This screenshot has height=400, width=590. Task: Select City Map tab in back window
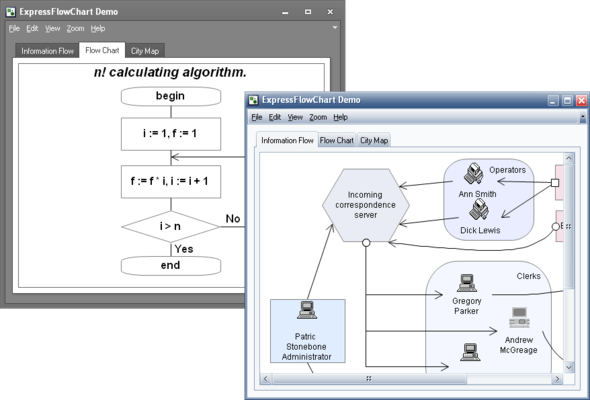coord(145,51)
